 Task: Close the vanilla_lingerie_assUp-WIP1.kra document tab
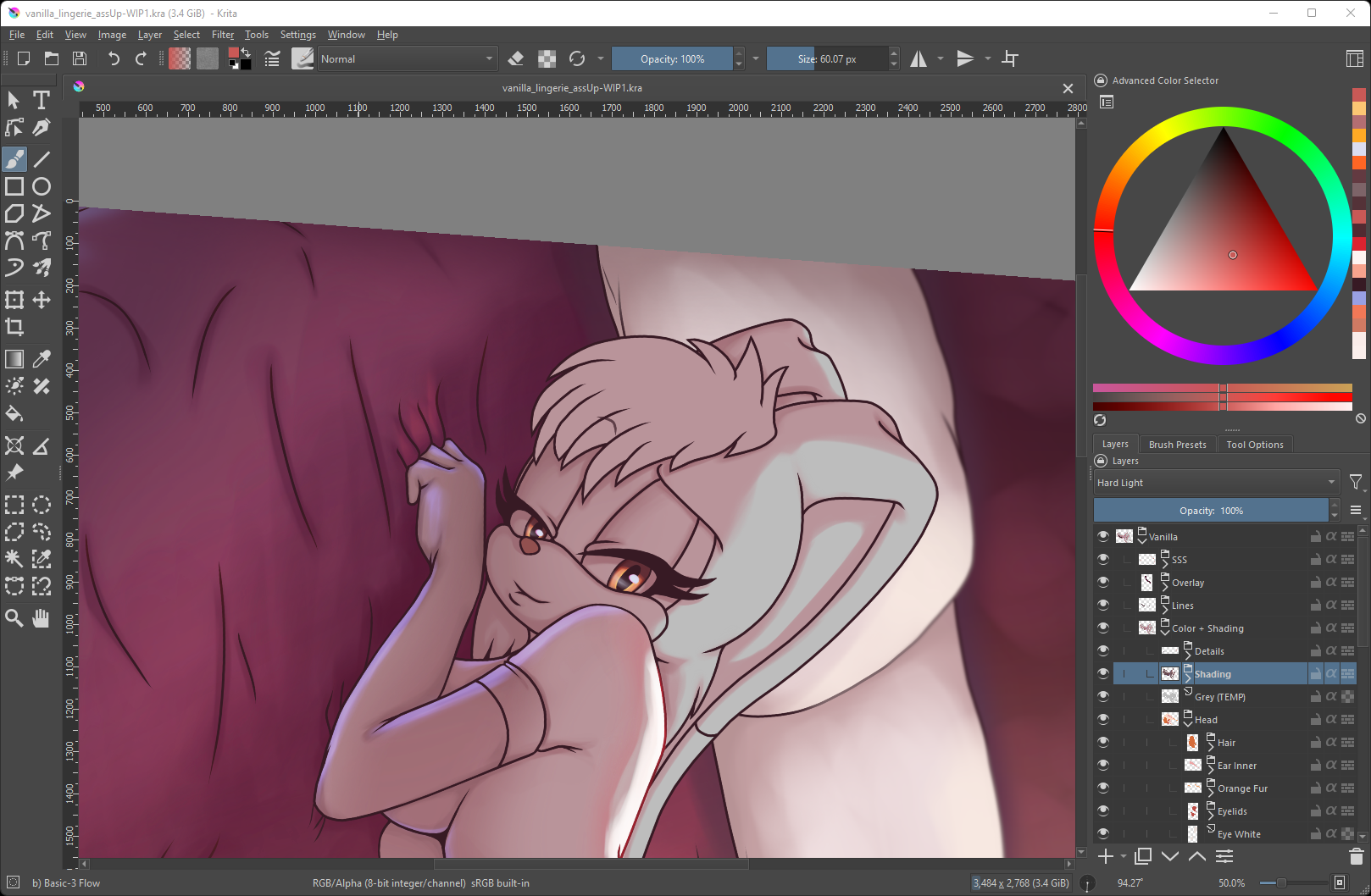point(1068,88)
